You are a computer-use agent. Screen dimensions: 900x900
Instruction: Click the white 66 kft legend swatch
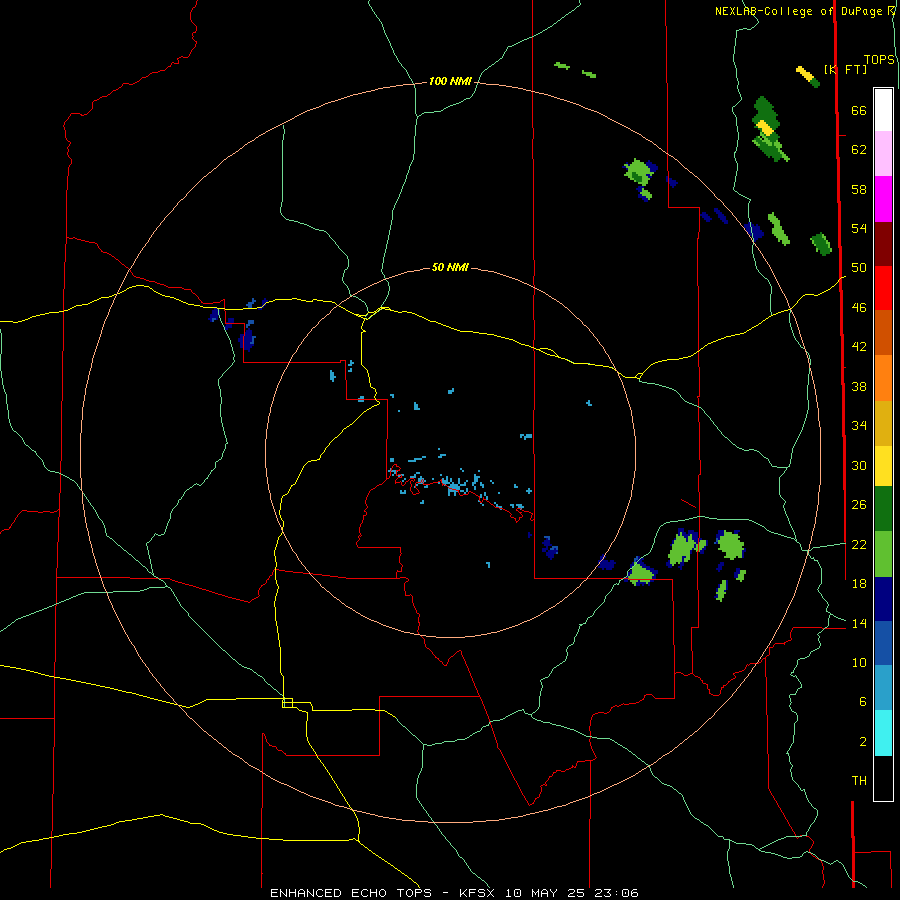[x=883, y=110]
